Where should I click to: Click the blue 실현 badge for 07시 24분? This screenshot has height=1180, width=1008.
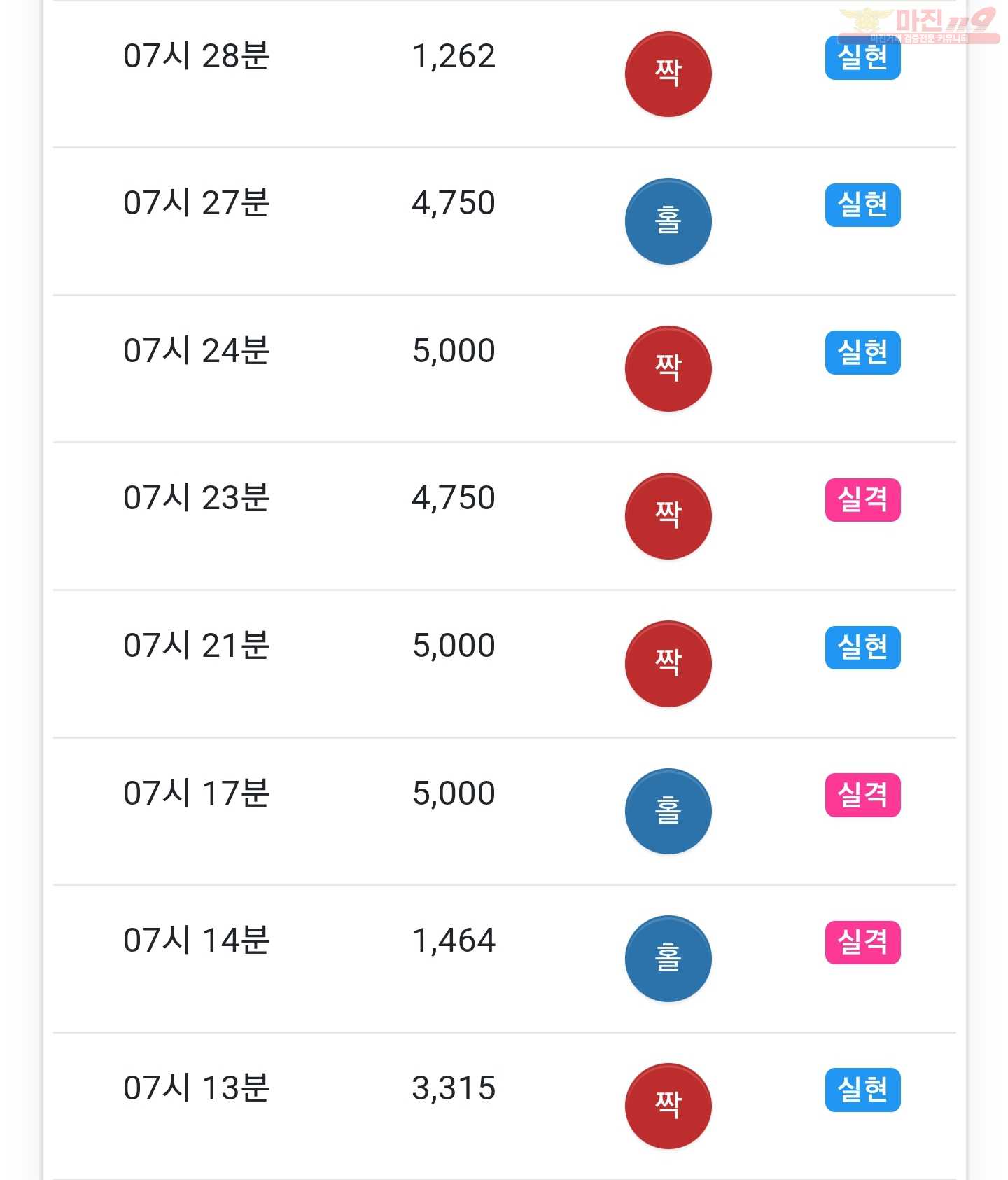point(862,352)
